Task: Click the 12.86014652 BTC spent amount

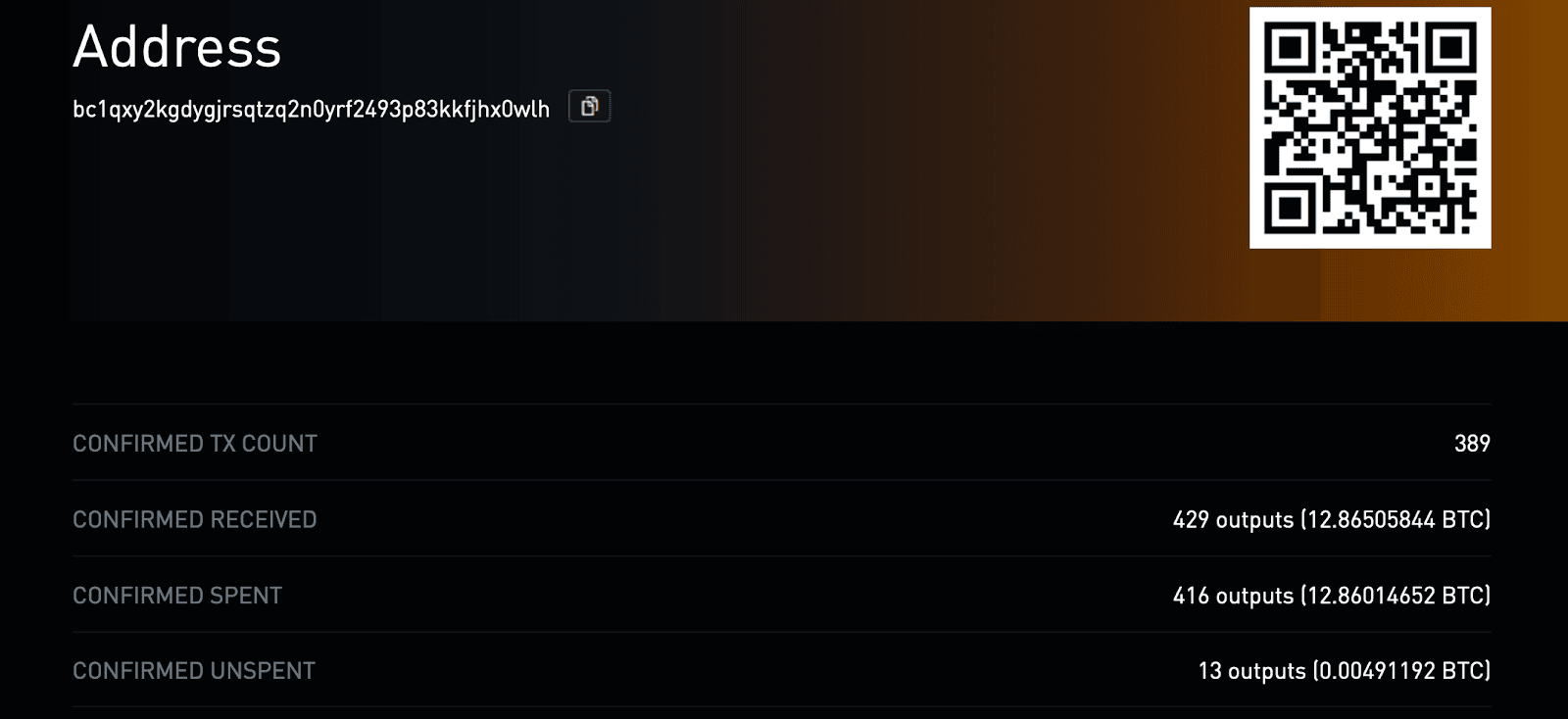Action: point(1396,596)
